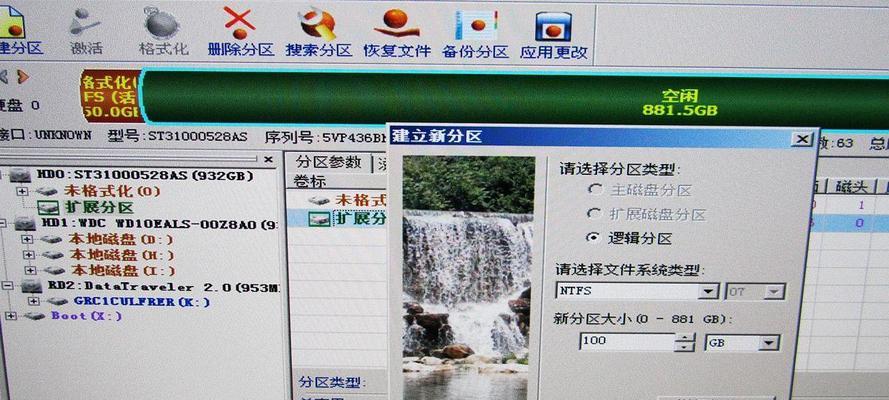This screenshot has width=889, height=400.
Task: Close the left disk tree panel
Action: (269, 159)
